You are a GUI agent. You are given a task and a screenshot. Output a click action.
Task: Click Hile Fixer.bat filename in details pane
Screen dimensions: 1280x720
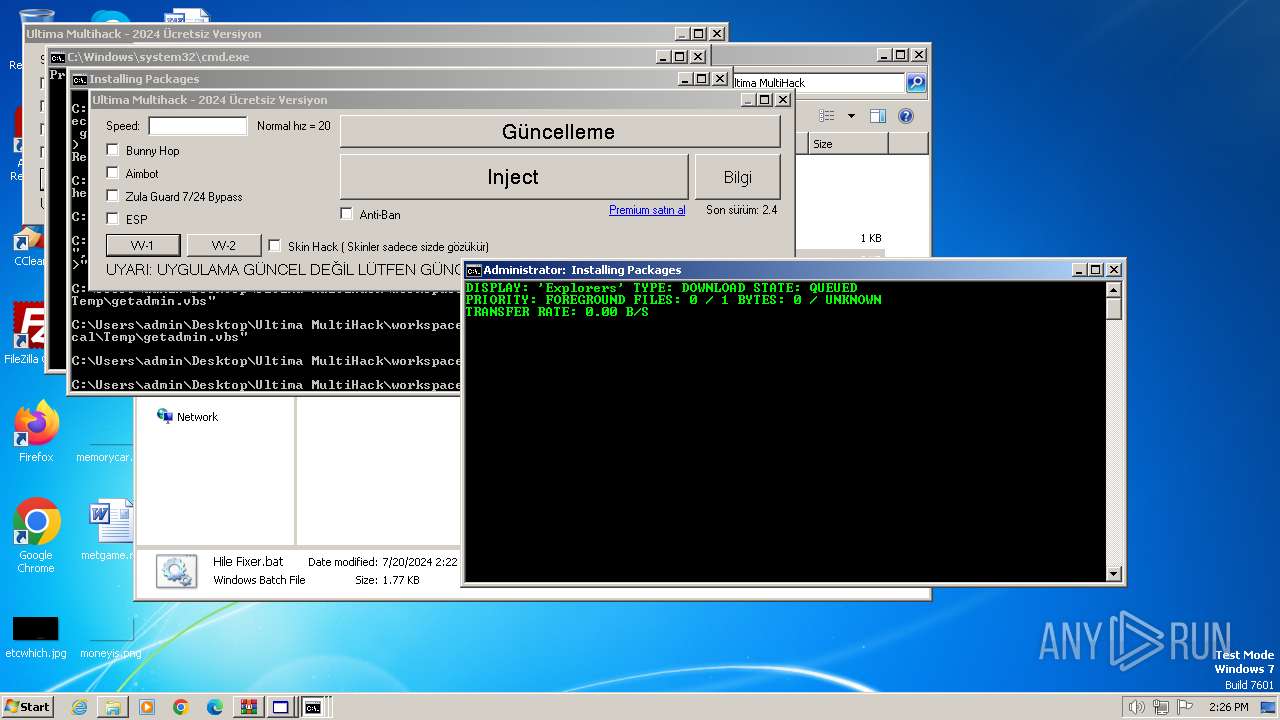pos(248,562)
